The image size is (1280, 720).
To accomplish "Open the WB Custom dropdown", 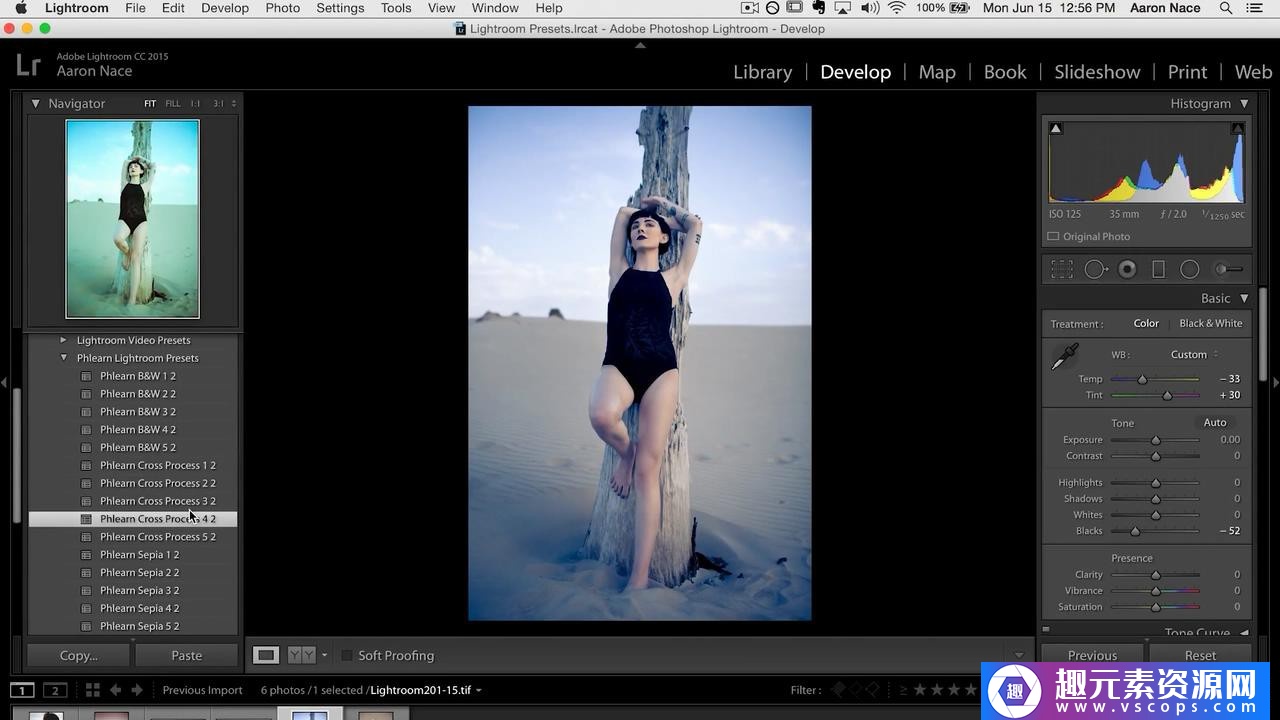I will tap(1194, 354).
